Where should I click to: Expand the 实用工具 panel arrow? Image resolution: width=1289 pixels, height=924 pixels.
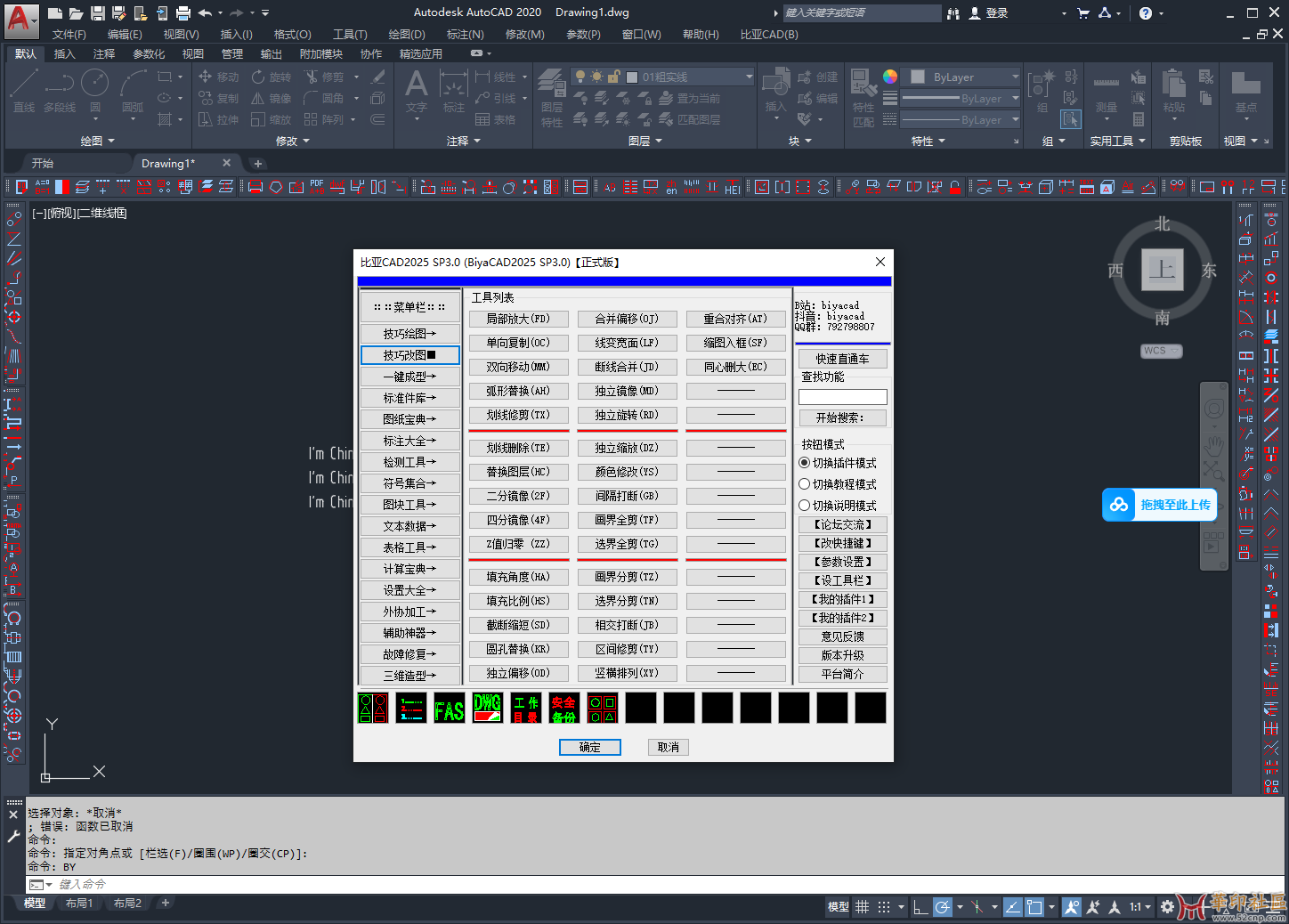(1142, 142)
